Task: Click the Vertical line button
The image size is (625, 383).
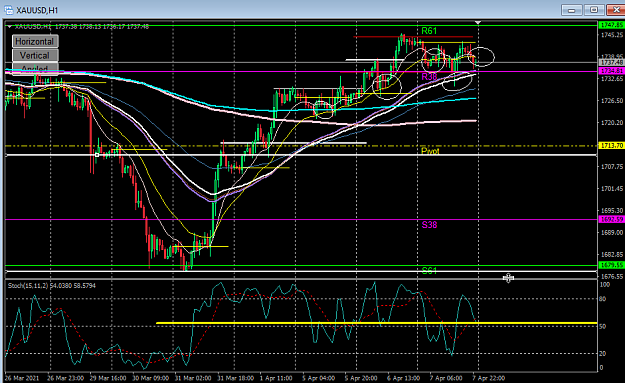Action: (35, 55)
